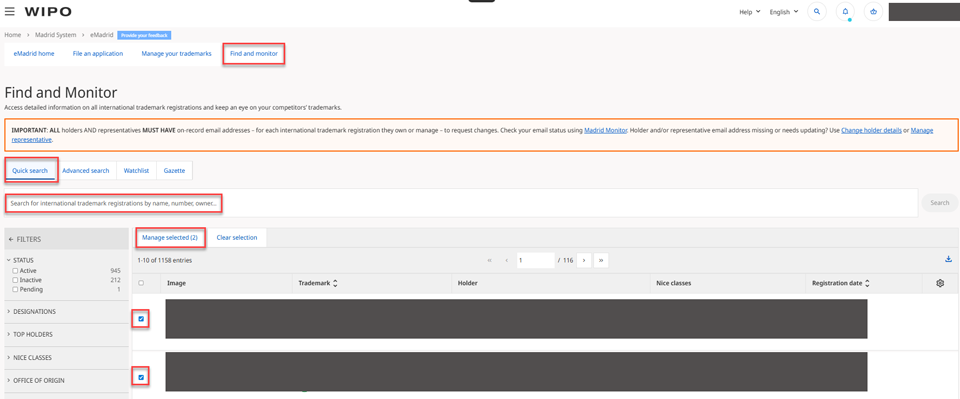Open the File an application tab

tap(98, 54)
